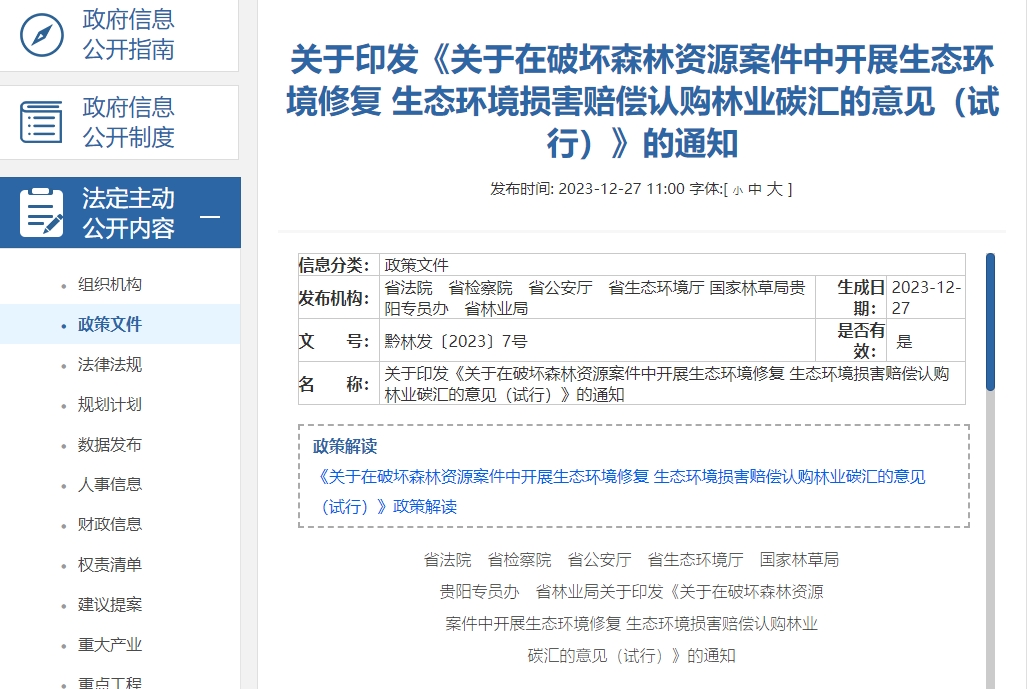Click the 发布机构: label
This screenshot has width=1027, height=689.
(x=334, y=298)
